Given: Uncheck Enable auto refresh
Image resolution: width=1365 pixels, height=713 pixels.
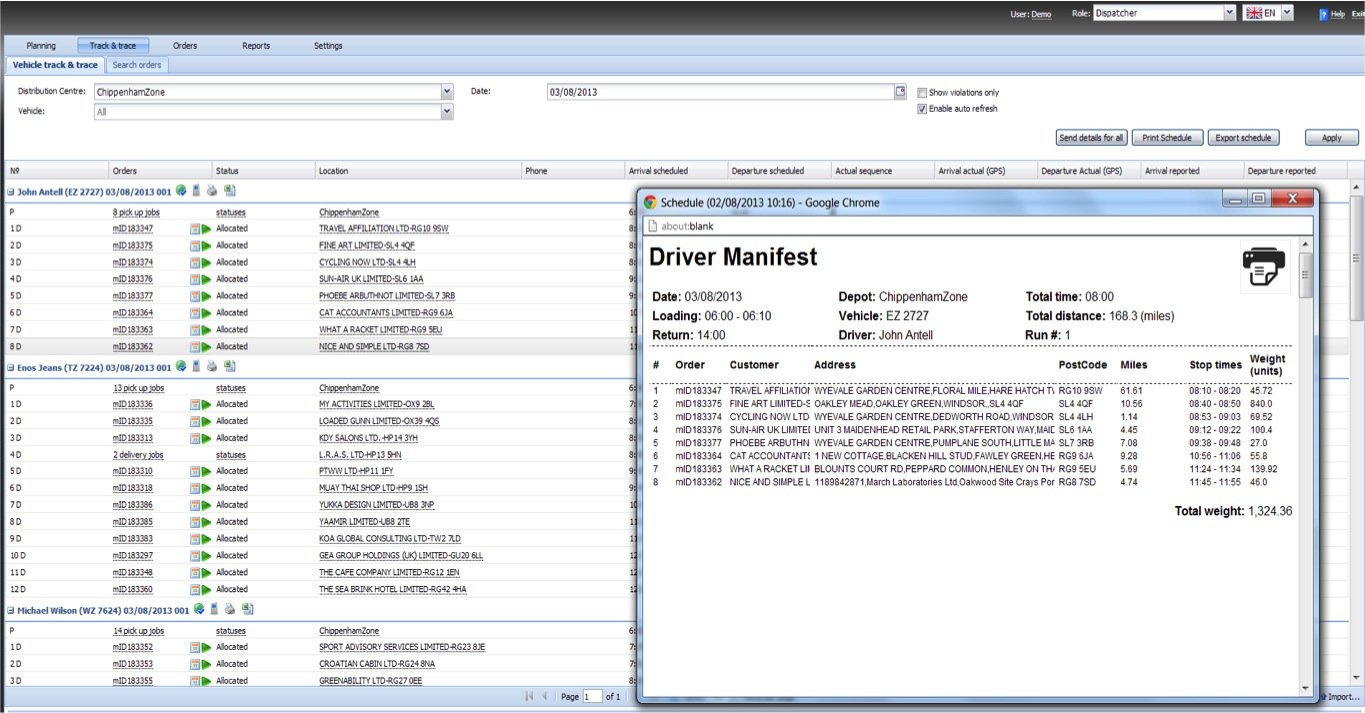Looking at the screenshot, I should 922,109.
